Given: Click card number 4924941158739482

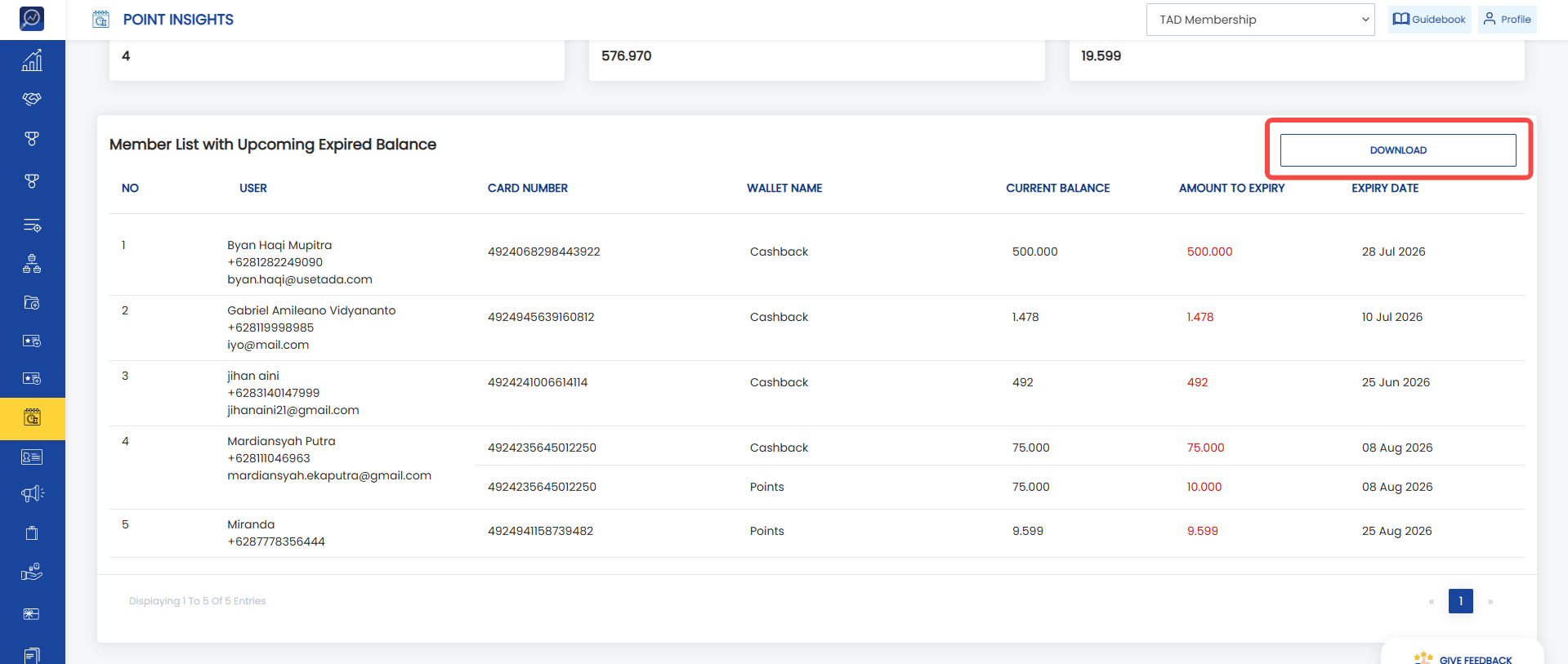Looking at the screenshot, I should pos(541,531).
